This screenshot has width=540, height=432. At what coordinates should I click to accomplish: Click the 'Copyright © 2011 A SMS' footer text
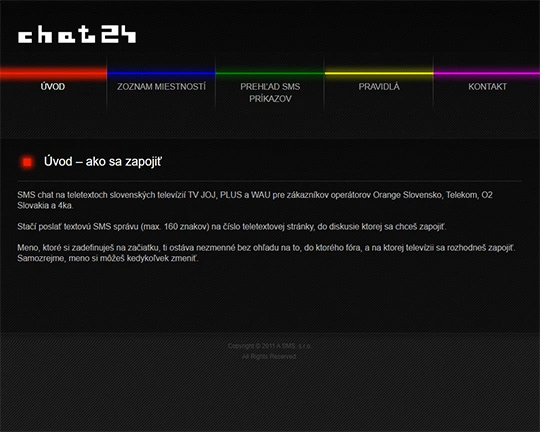pos(269,346)
